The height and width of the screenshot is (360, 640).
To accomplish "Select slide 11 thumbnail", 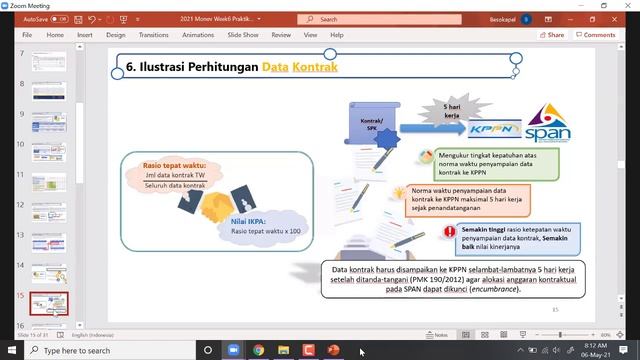I will point(49,182).
